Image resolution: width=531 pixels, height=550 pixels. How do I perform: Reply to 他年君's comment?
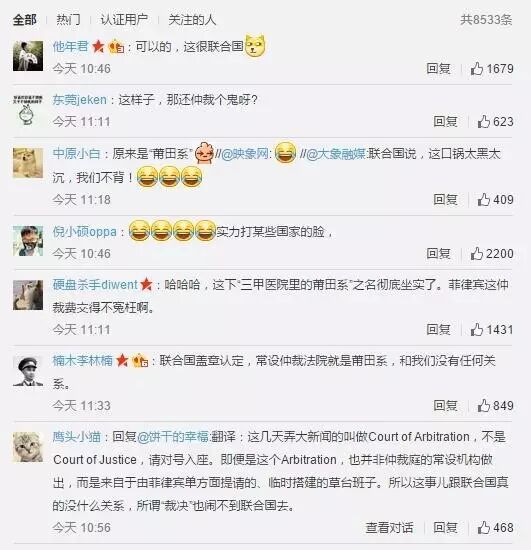[438, 69]
